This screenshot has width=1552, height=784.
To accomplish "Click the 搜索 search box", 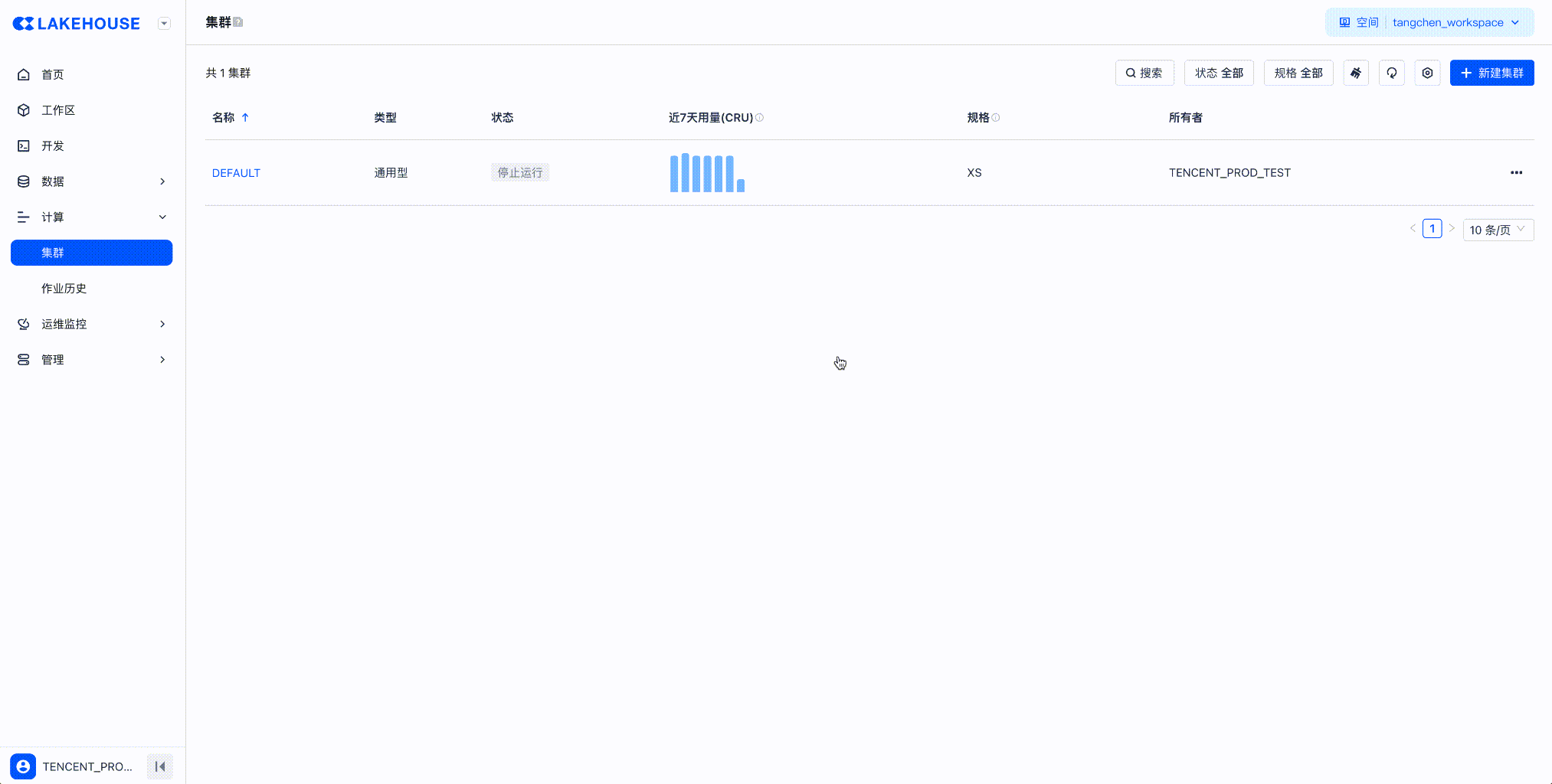I will coord(1144,73).
